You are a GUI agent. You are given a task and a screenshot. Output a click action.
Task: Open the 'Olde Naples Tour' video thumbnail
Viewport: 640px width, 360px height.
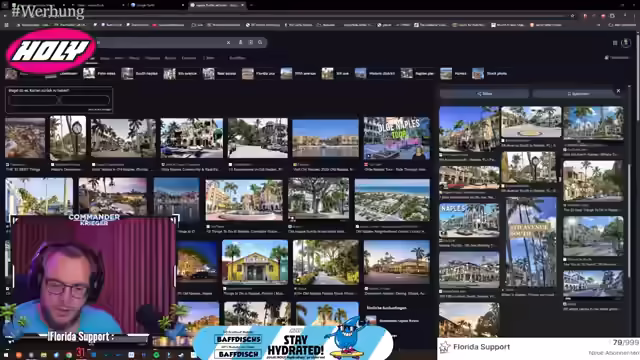(x=396, y=138)
